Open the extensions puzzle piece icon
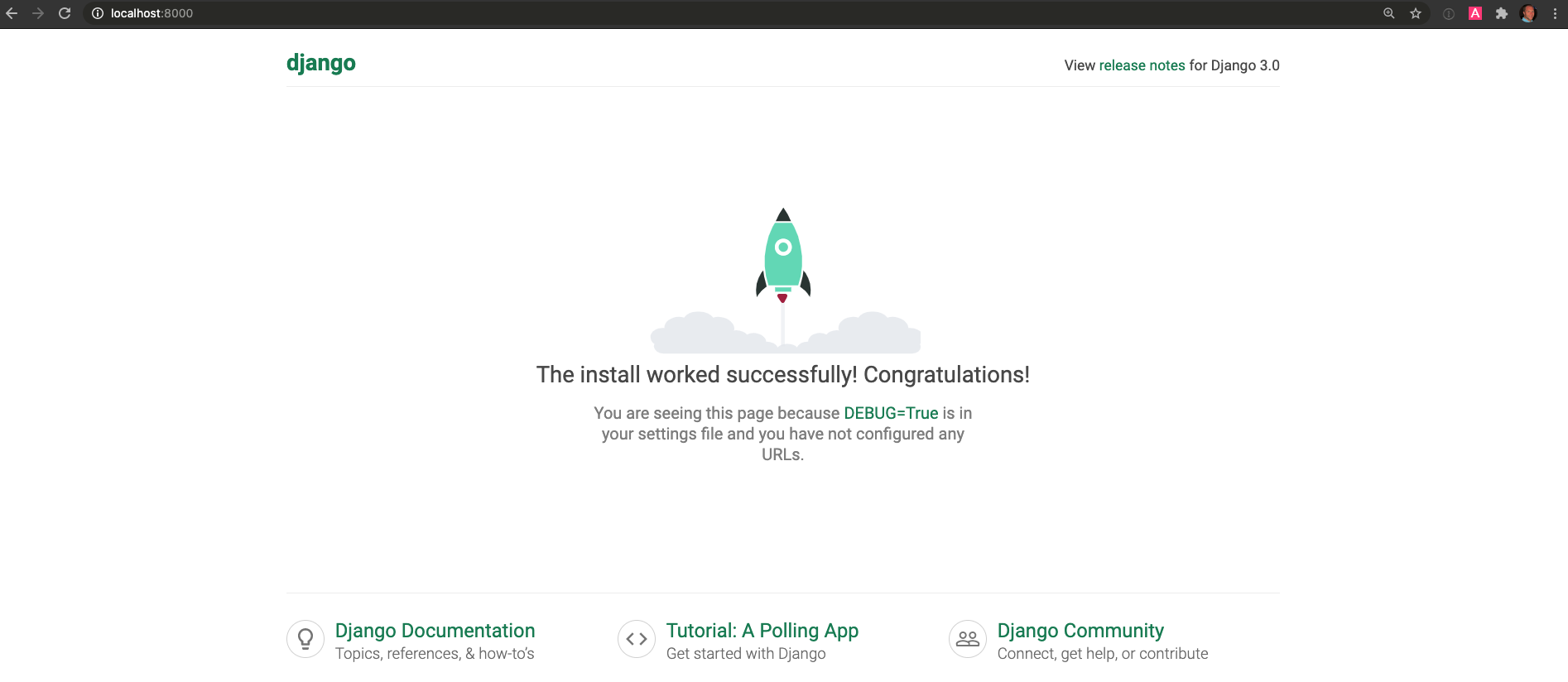The width and height of the screenshot is (1568, 682). point(1502,13)
